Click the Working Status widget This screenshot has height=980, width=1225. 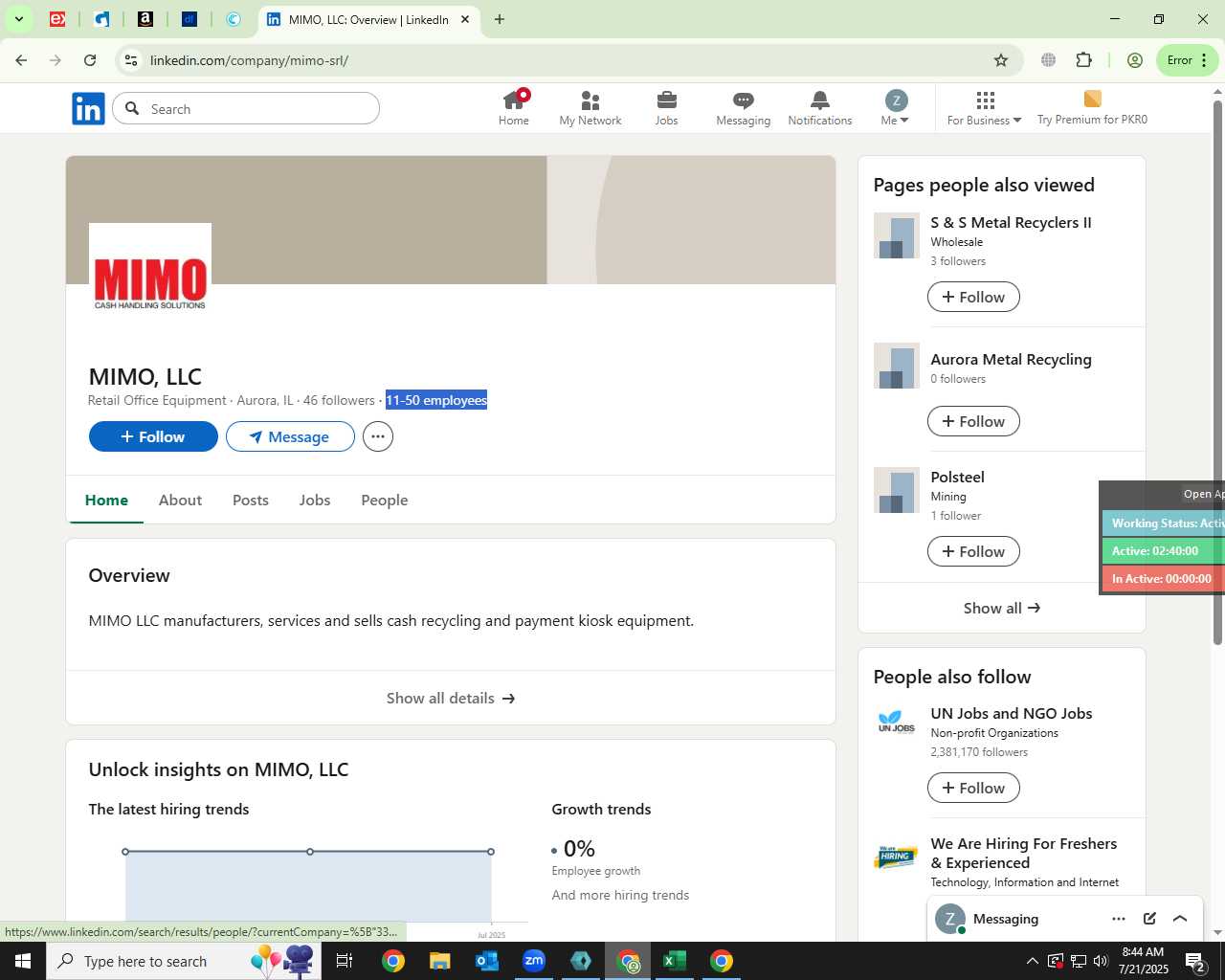tap(1164, 523)
